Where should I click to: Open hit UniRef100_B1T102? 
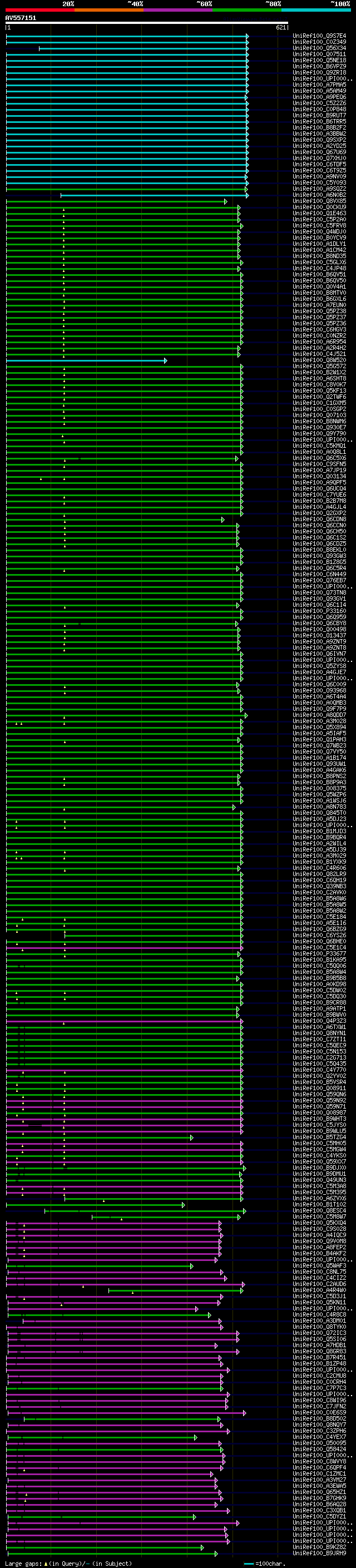pos(319,1205)
